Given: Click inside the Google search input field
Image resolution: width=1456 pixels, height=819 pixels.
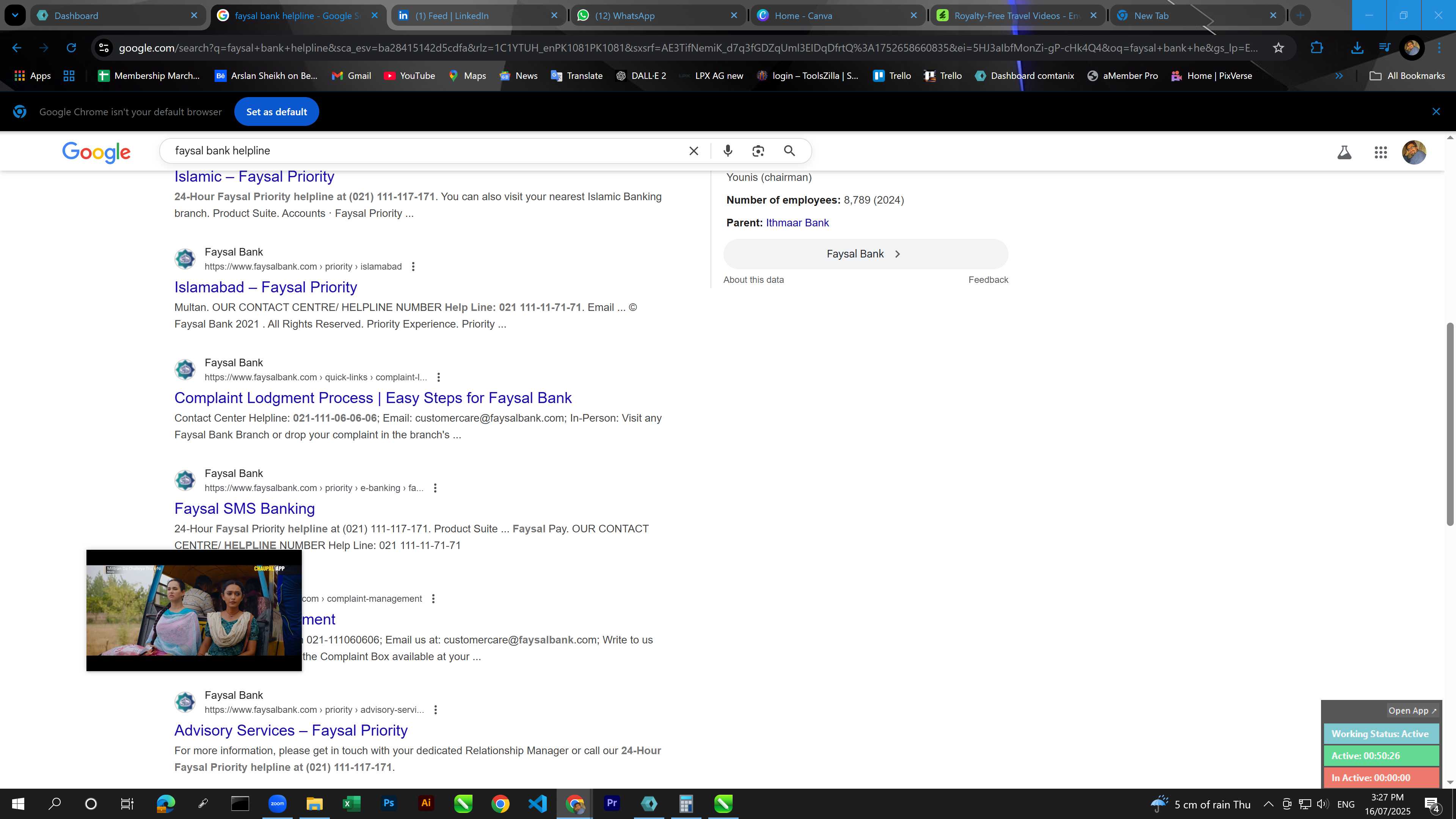Looking at the screenshot, I should point(424,151).
